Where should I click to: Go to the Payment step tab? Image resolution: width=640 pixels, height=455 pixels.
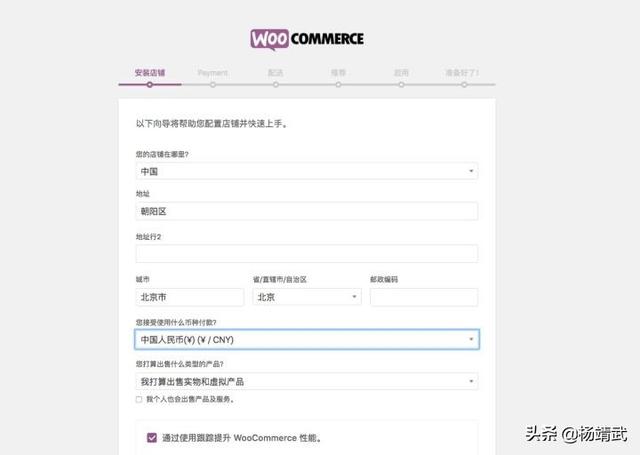213,73
